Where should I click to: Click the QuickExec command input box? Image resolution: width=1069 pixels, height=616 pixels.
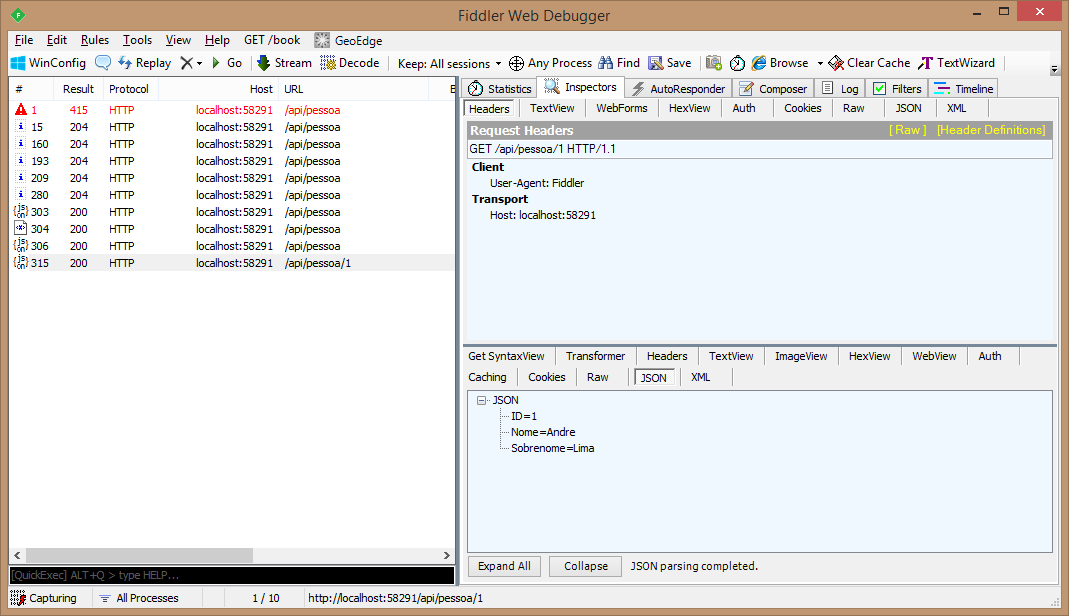(x=232, y=575)
